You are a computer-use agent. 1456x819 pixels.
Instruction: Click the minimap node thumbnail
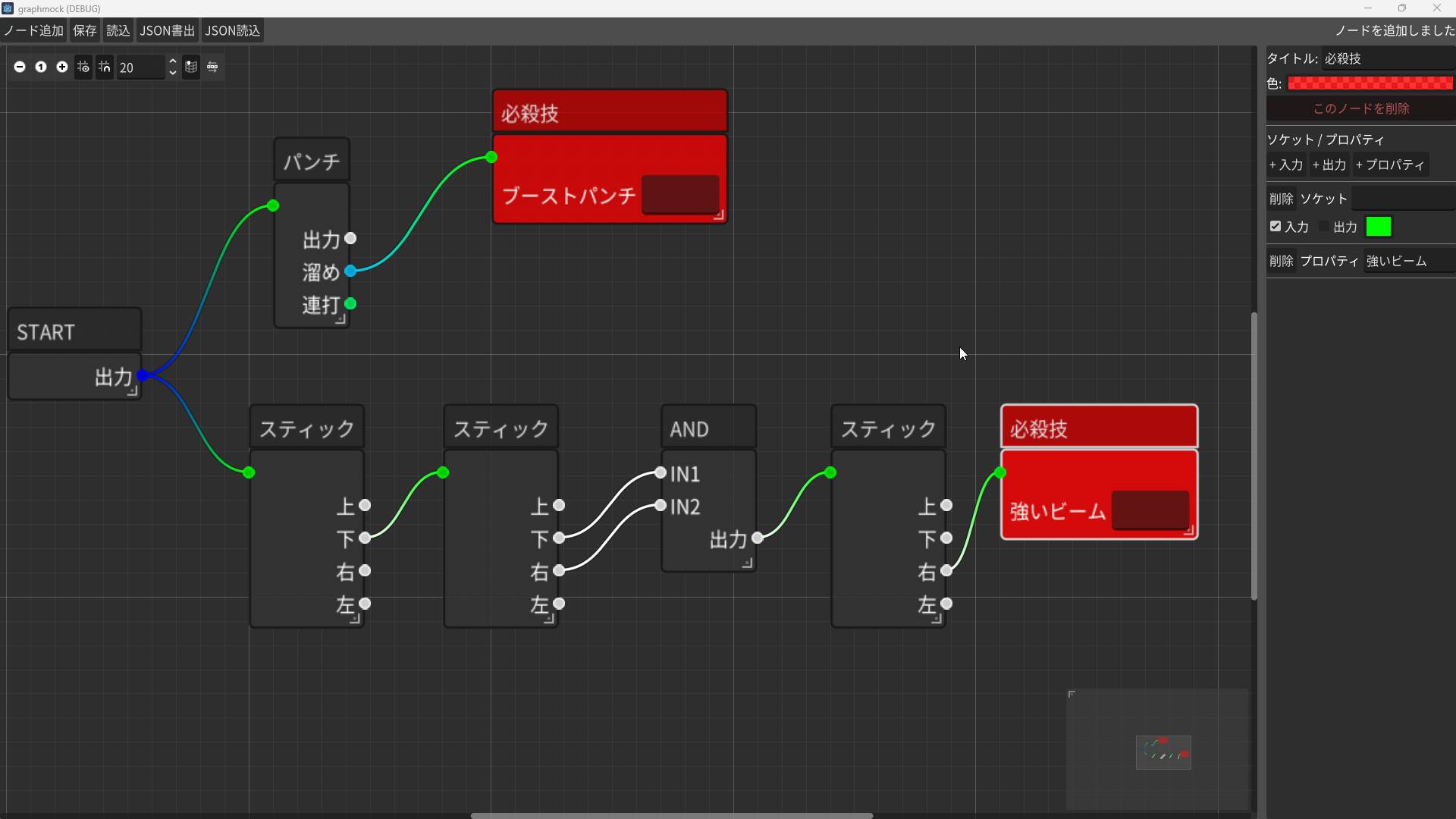1163,752
